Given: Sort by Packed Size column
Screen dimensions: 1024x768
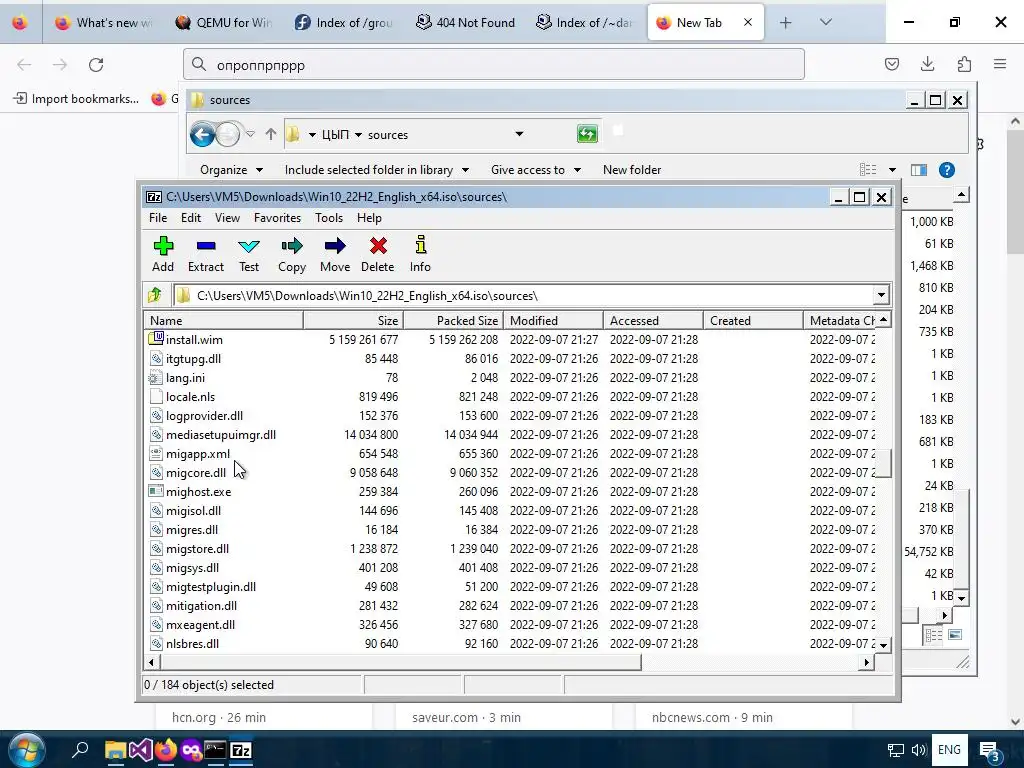Looking at the screenshot, I should pyautogui.click(x=453, y=320).
